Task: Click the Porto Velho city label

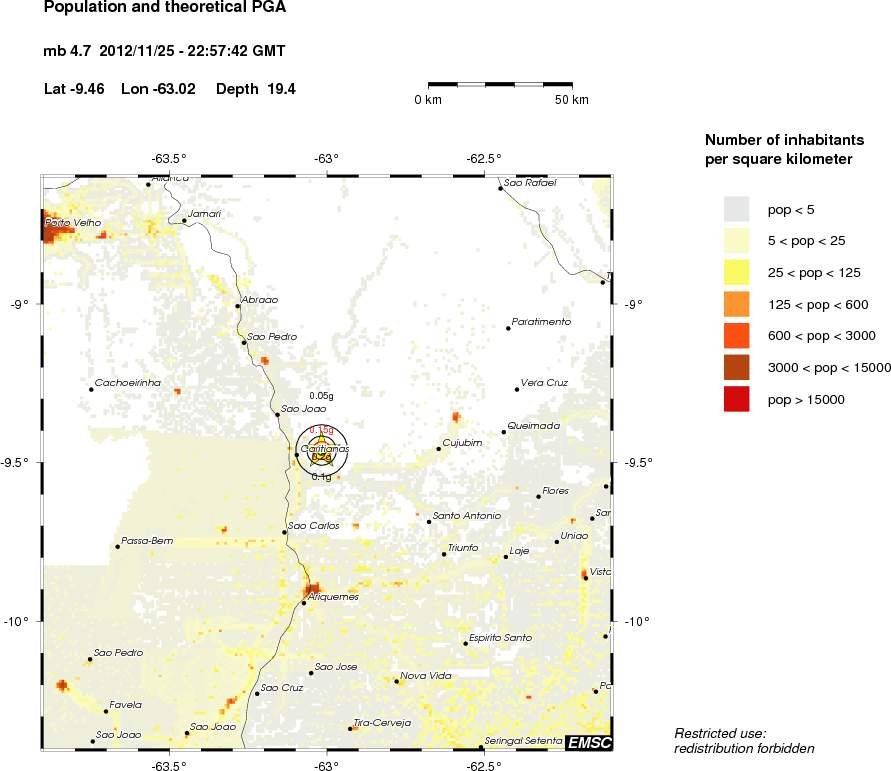Action: pos(73,223)
